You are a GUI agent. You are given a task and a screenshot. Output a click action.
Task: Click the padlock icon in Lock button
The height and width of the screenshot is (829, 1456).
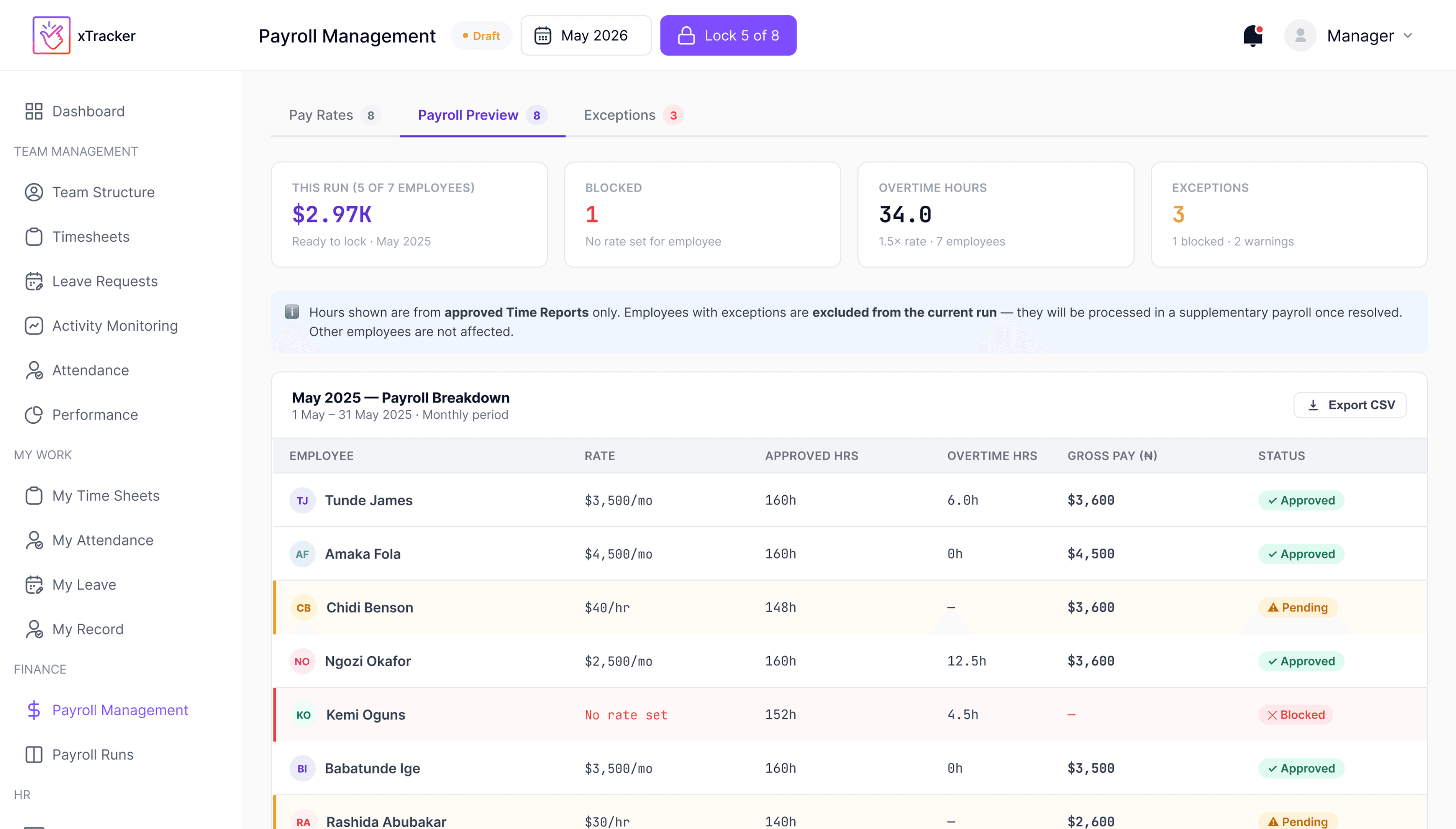[x=686, y=35]
